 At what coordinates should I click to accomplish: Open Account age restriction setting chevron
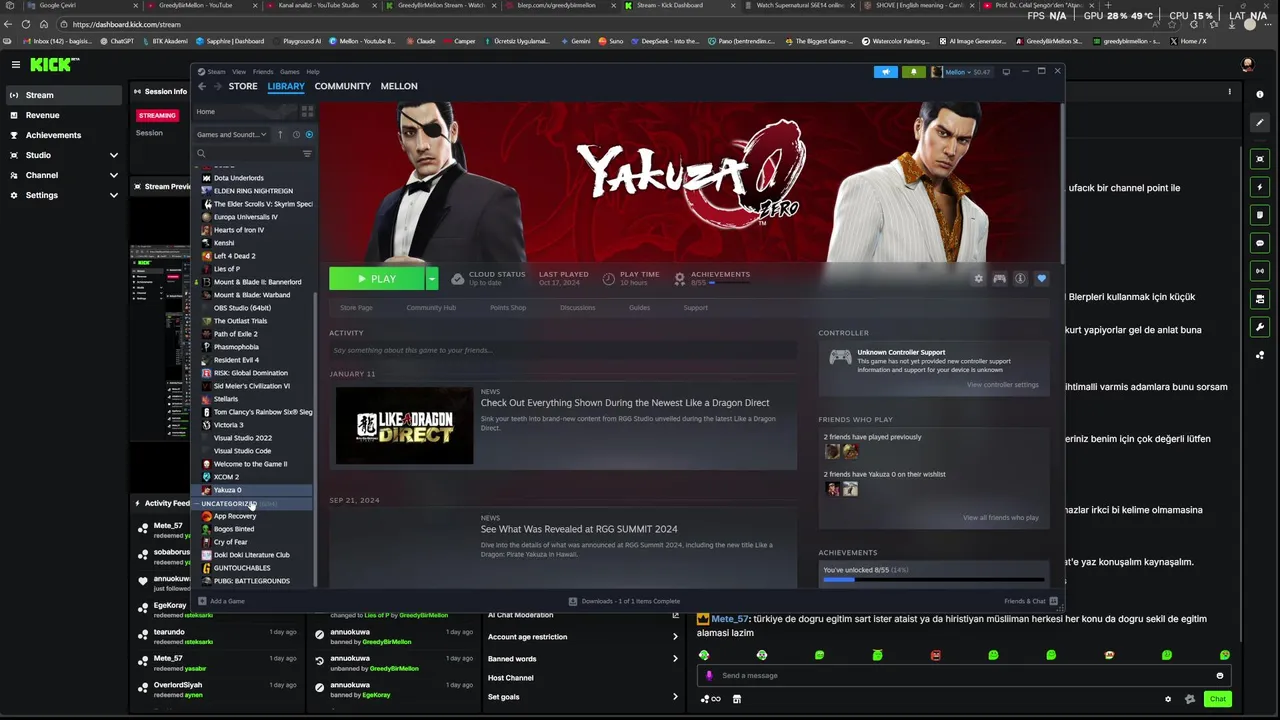point(675,637)
